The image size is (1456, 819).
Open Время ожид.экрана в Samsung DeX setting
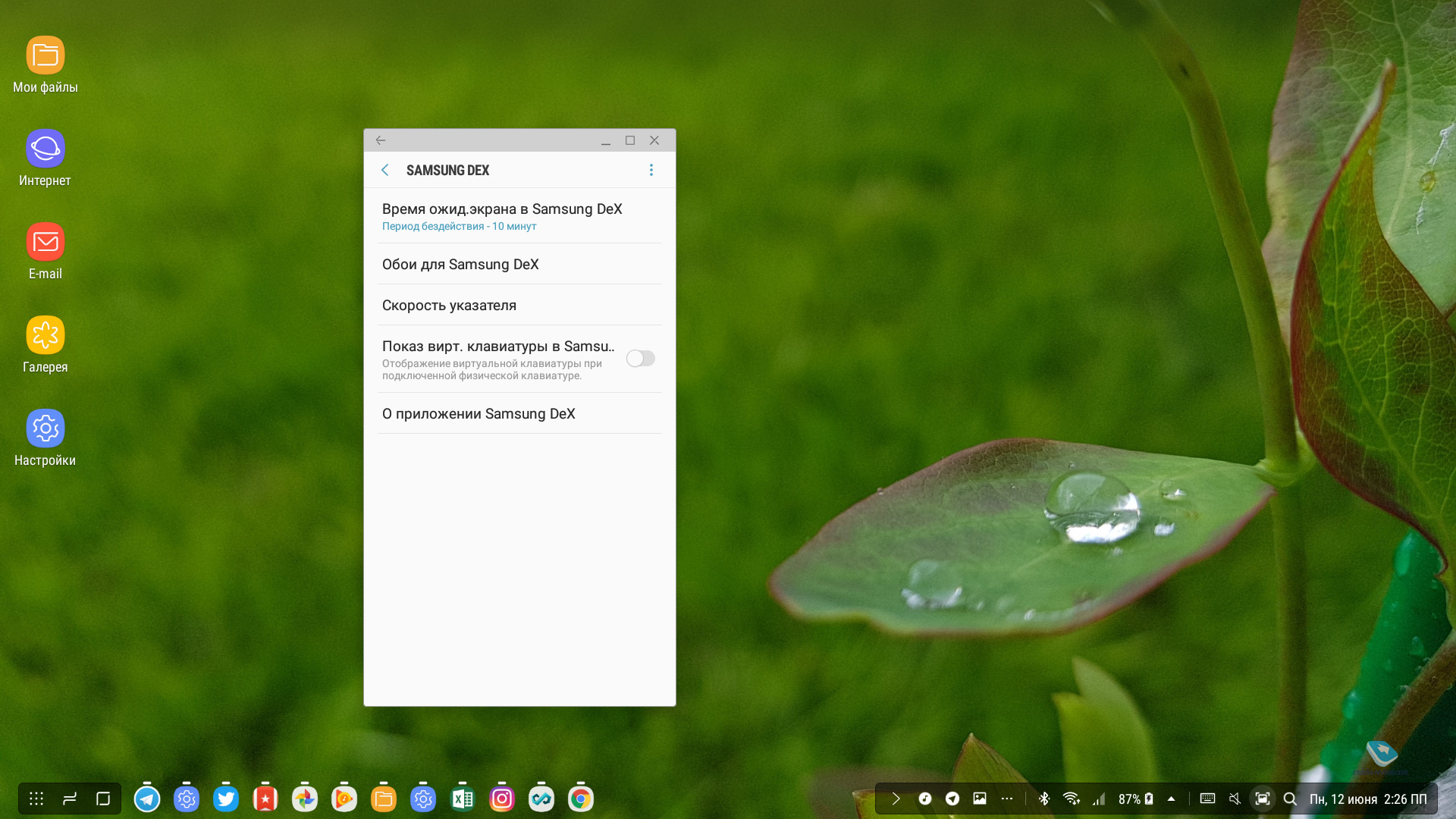(x=519, y=216)
